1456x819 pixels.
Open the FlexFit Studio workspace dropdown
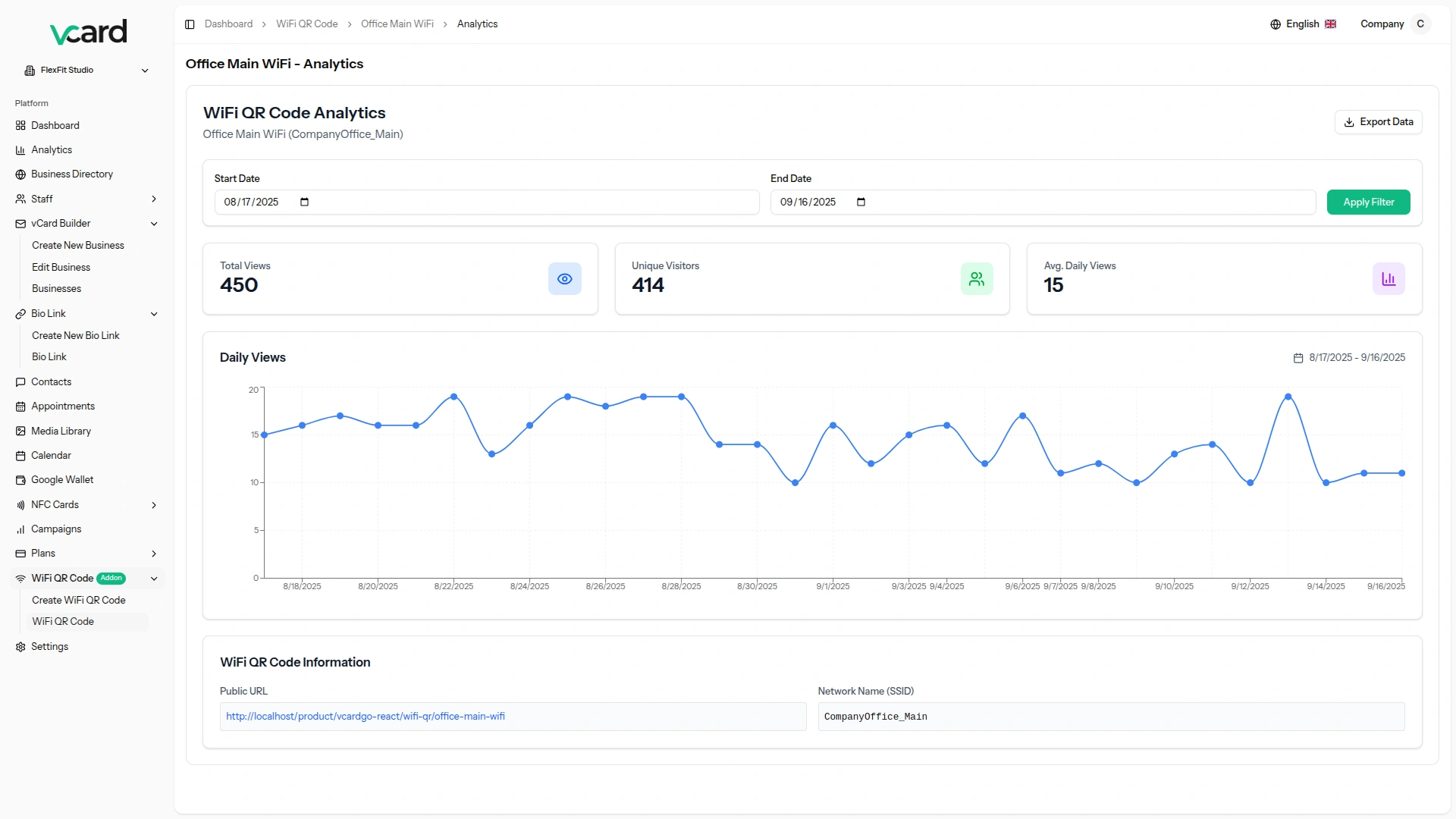click(x=86, y=71)
